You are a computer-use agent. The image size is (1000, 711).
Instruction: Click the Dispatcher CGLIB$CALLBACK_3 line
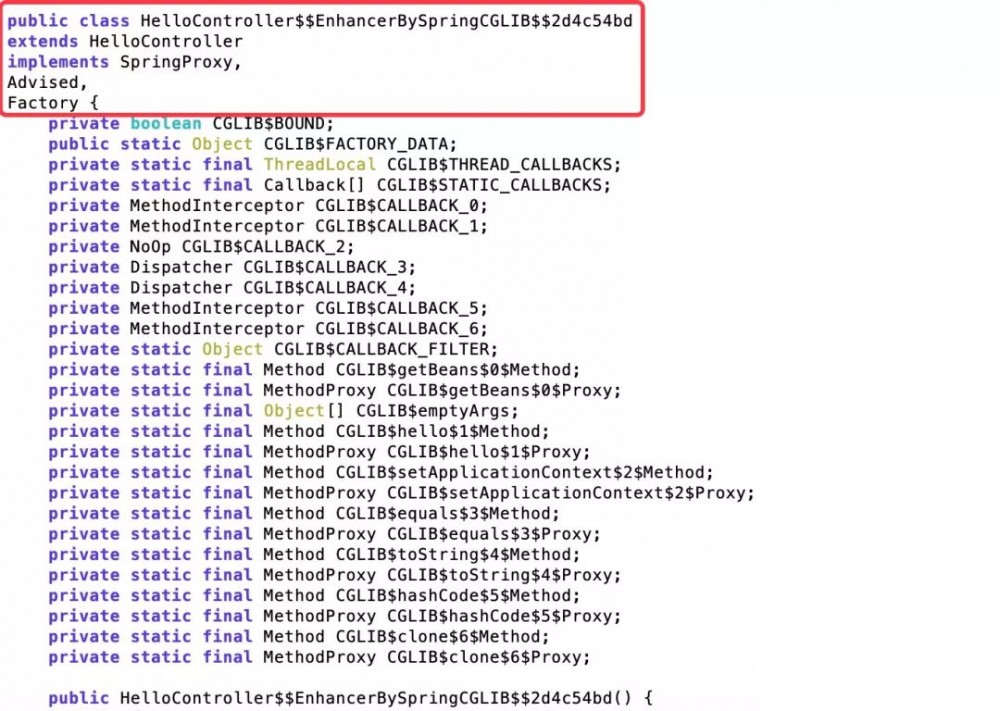[x=232, y=267]
